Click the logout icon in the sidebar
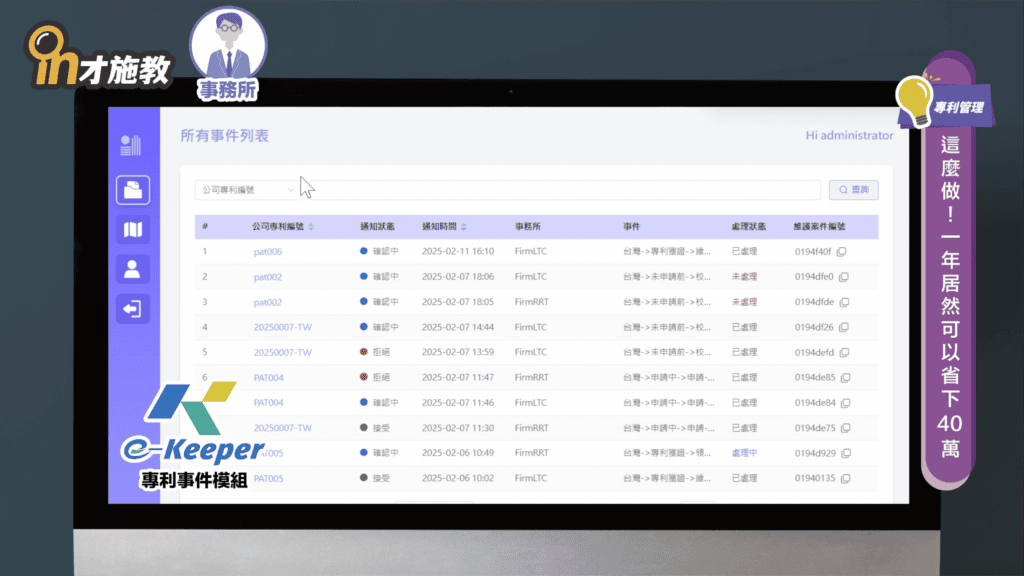The width and height of the screenshot is (1024, 576). [133, 309]
